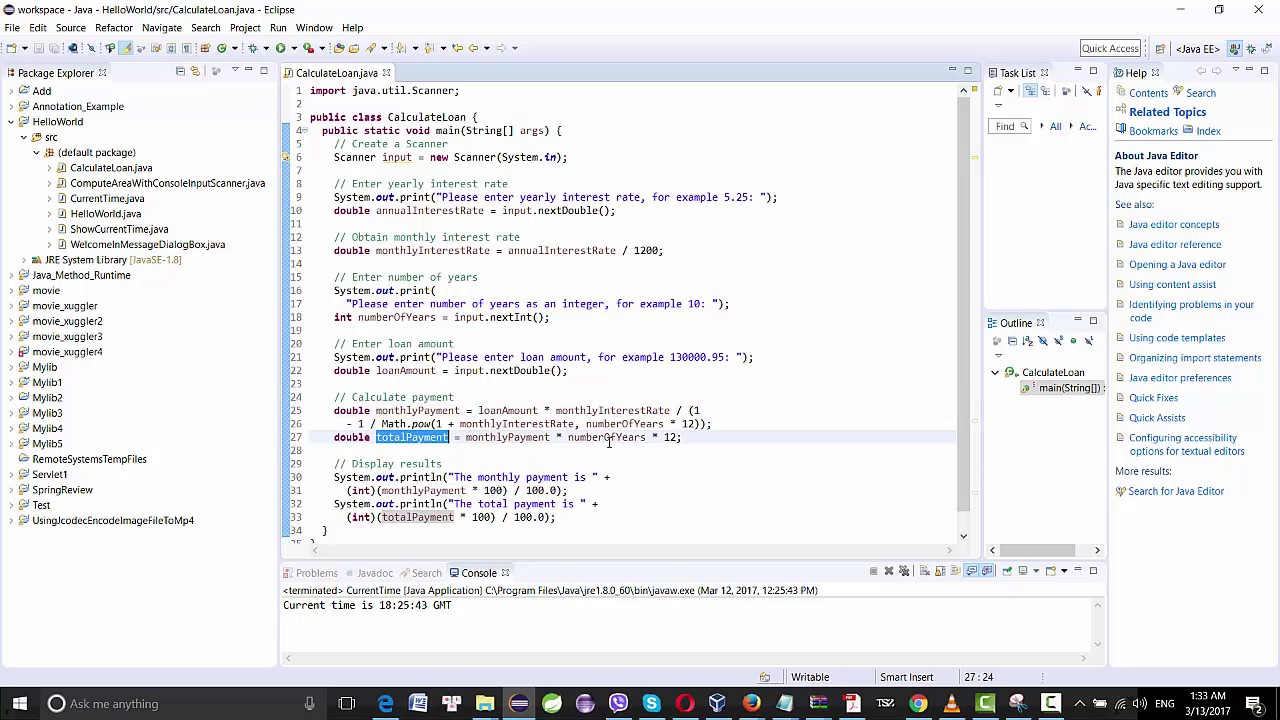This screenshot has width=1280, height=720.
Task: Collapse all in Package Explorer toolbar
Action: [x=180, y=71]
